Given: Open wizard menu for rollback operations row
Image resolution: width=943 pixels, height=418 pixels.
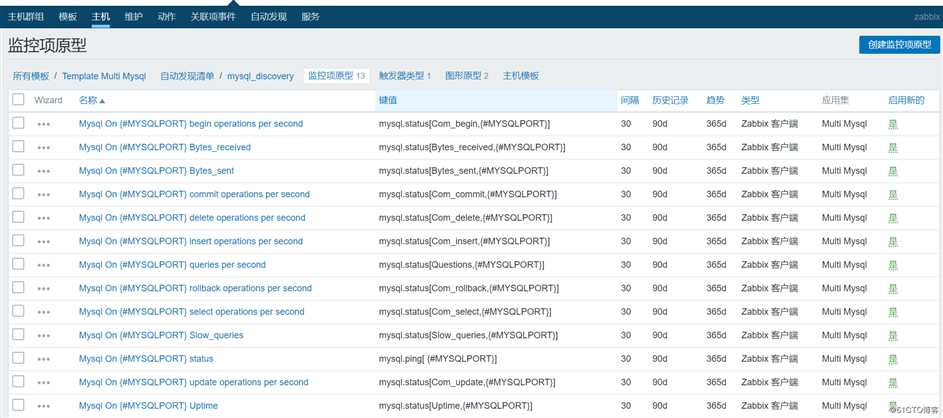Looking at the screenshot, I should pyautogui.click(x=43, y=288).
